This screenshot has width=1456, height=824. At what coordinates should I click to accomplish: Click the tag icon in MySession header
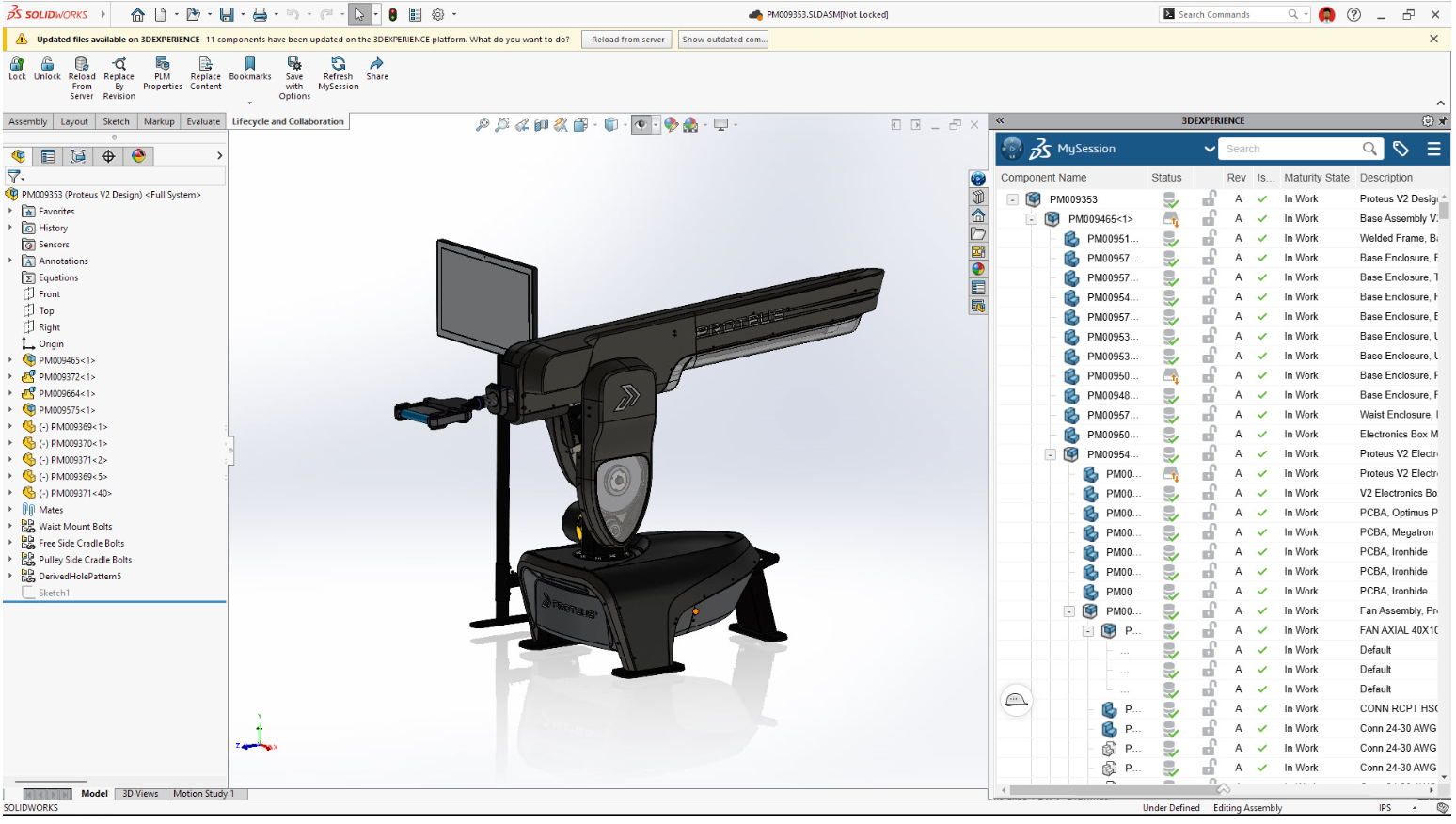point(1401,149)
